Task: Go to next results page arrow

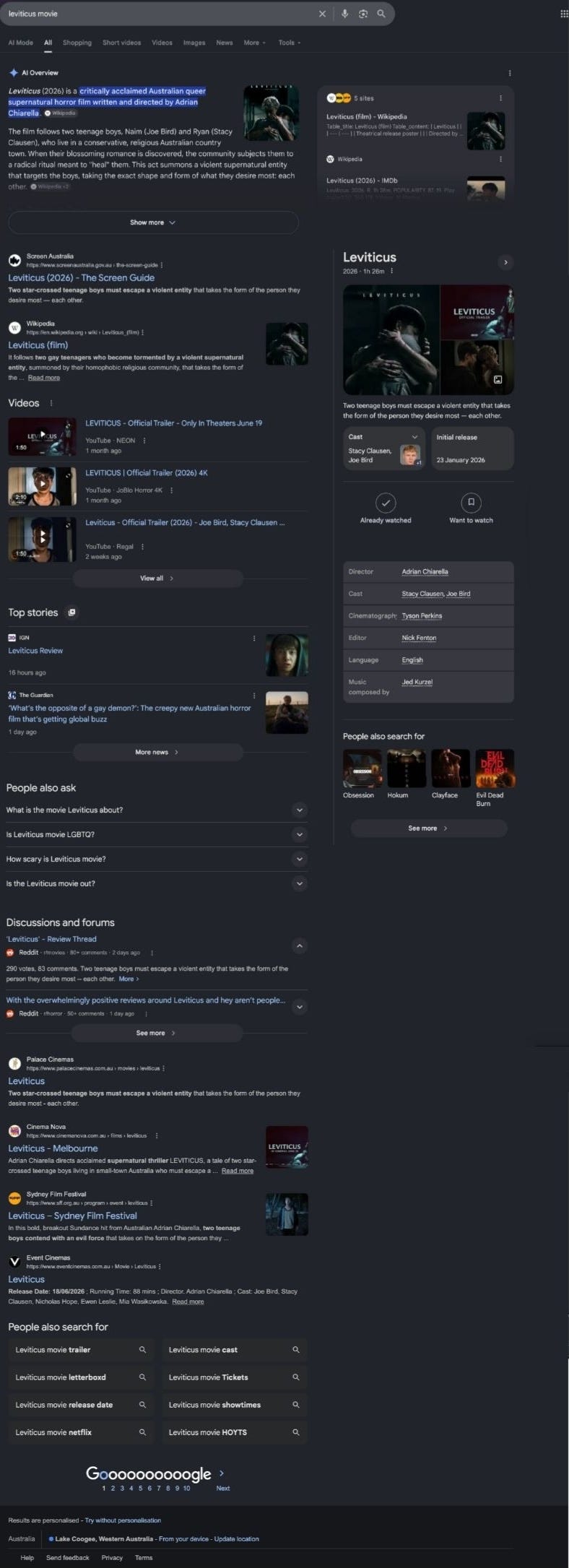Action: [x=222, y=1473]
